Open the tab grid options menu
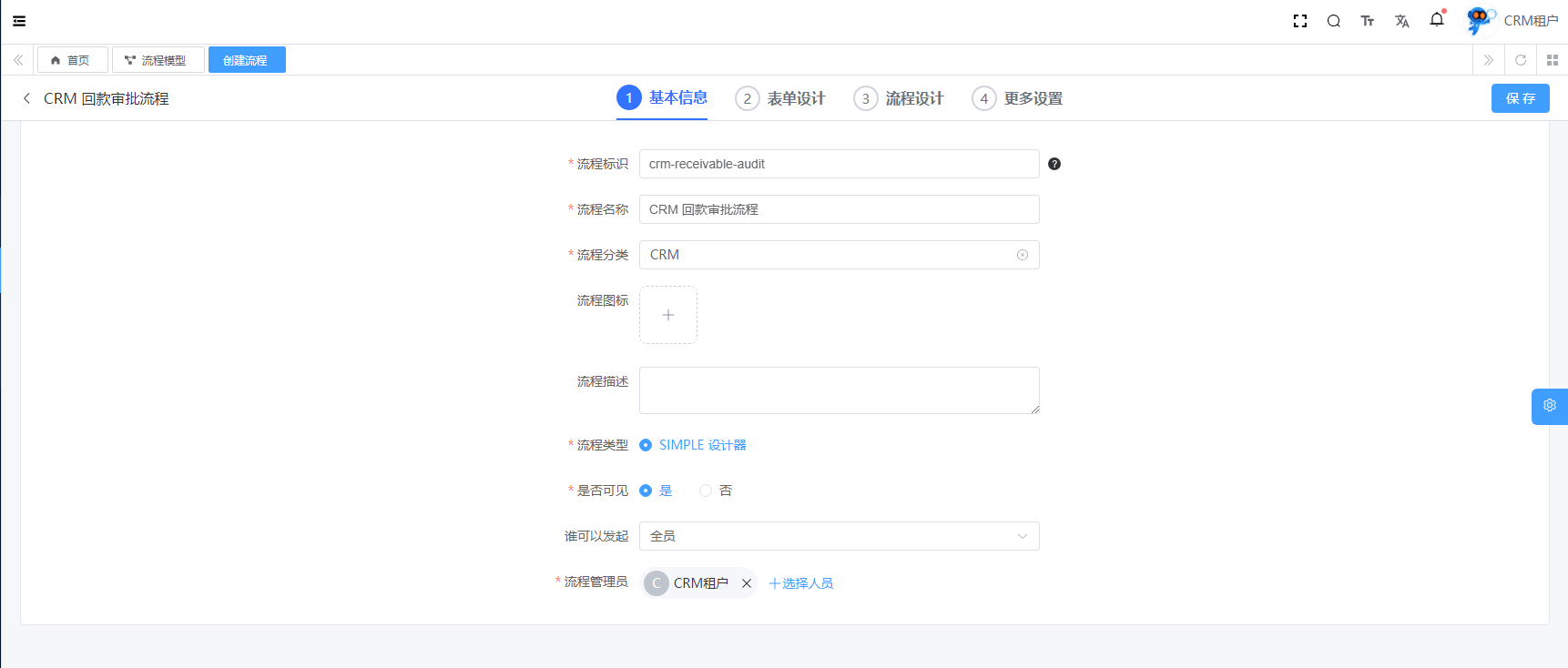 point(1552,60)
